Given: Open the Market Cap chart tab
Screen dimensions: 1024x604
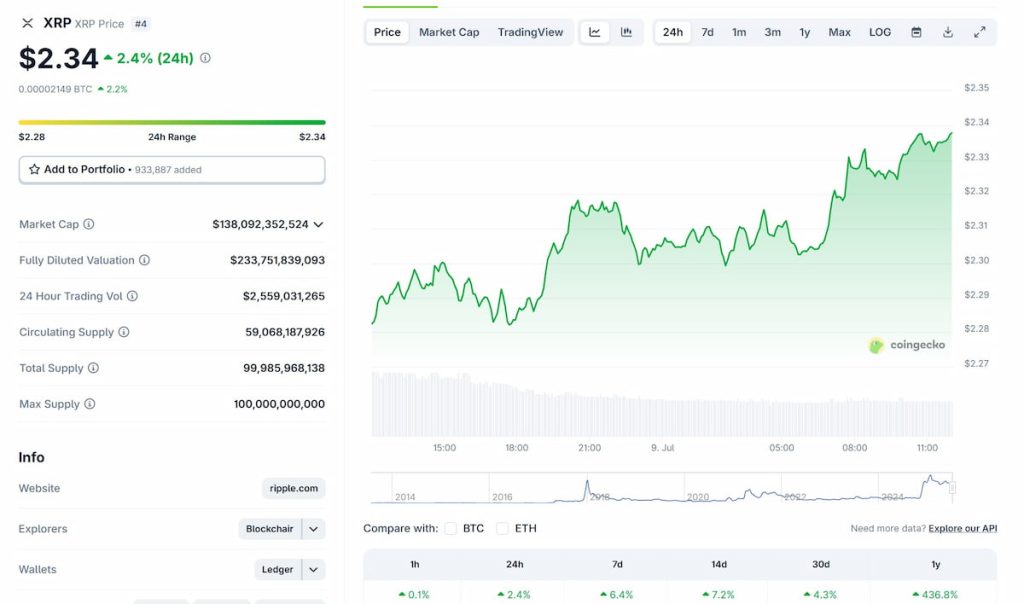Looking at the screenshot, I should tap(449, 31).
